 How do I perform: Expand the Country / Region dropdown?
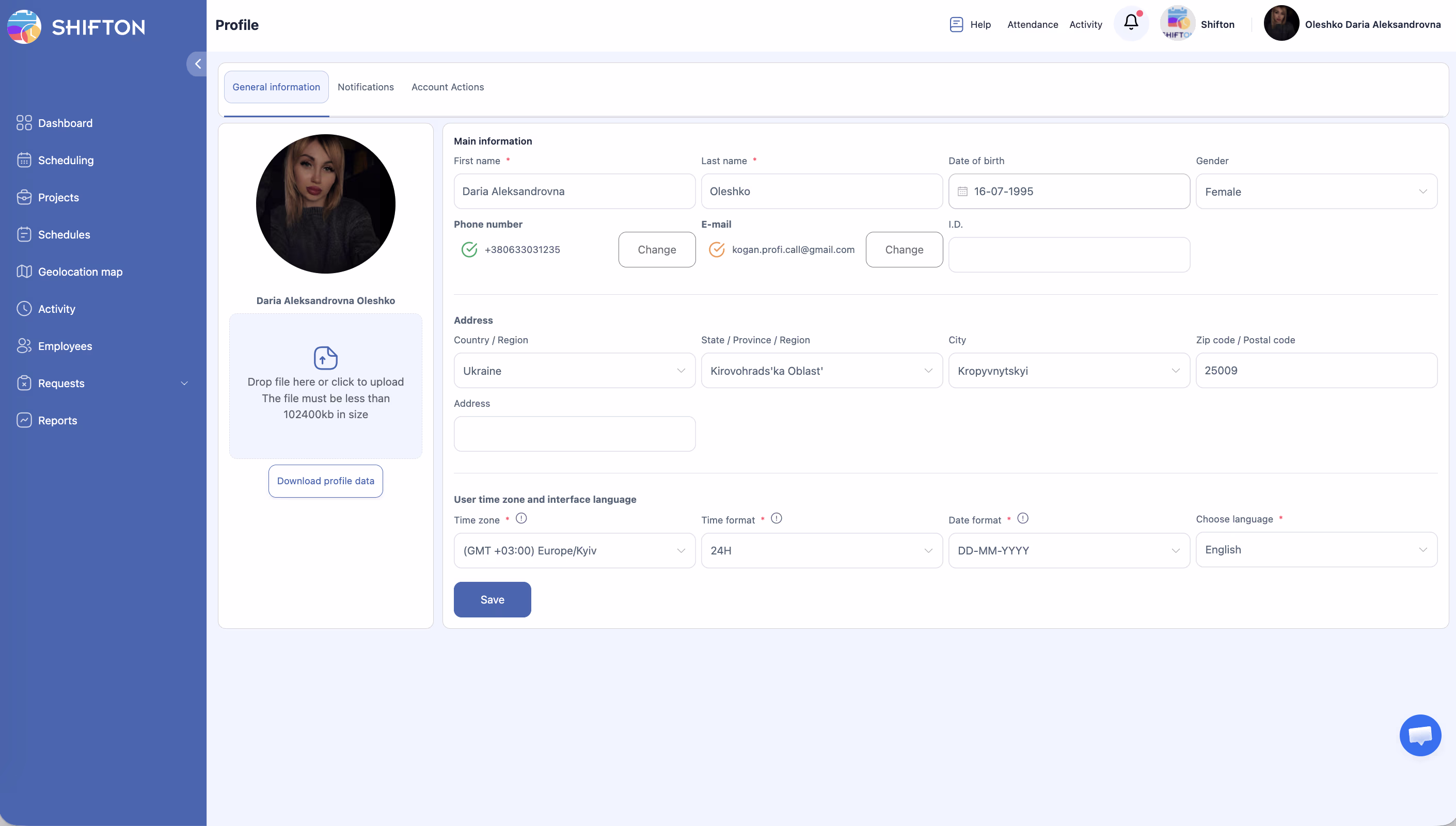point(574,371)
